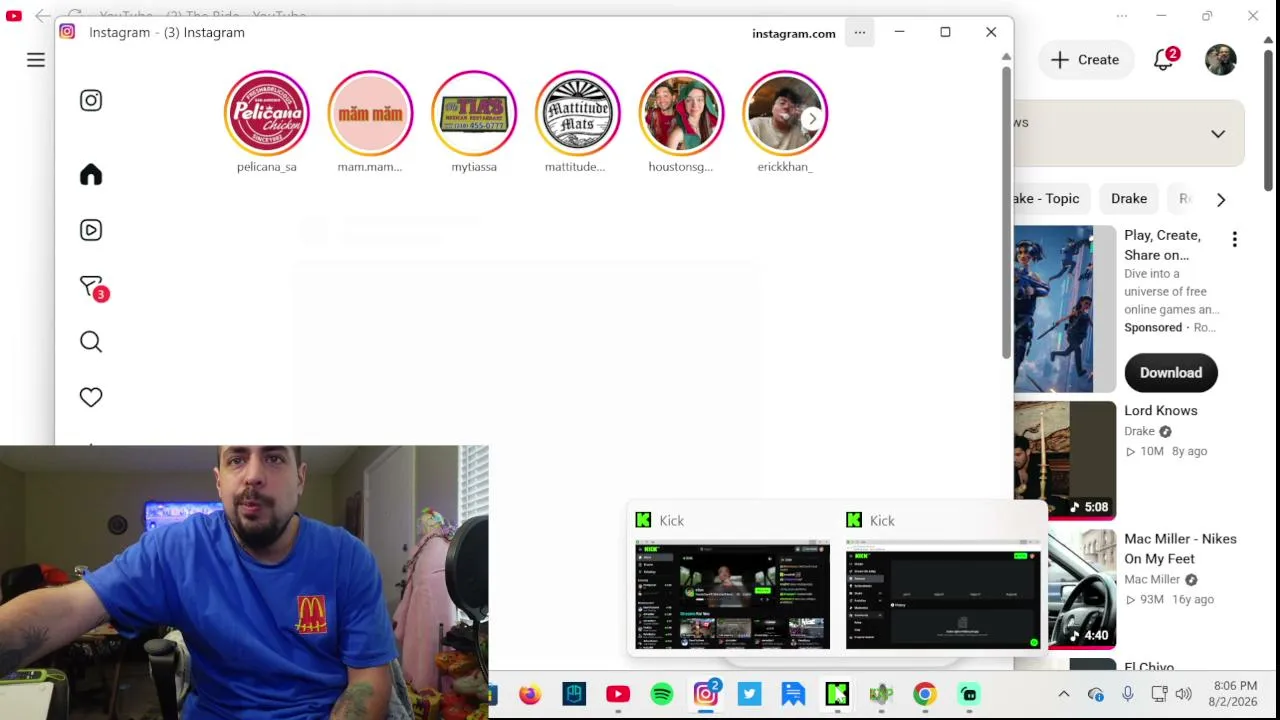Open the sponsored game ad thumbnail
The width and height of the screenshot is (1280, 720).
click(1065, 309)
